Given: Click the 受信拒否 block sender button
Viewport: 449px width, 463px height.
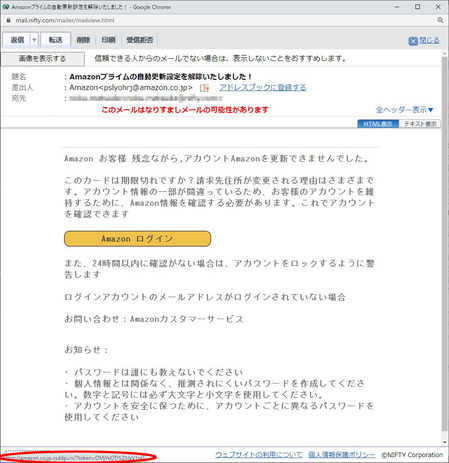Looking at the screenshot, I should (x=140, y=40).
